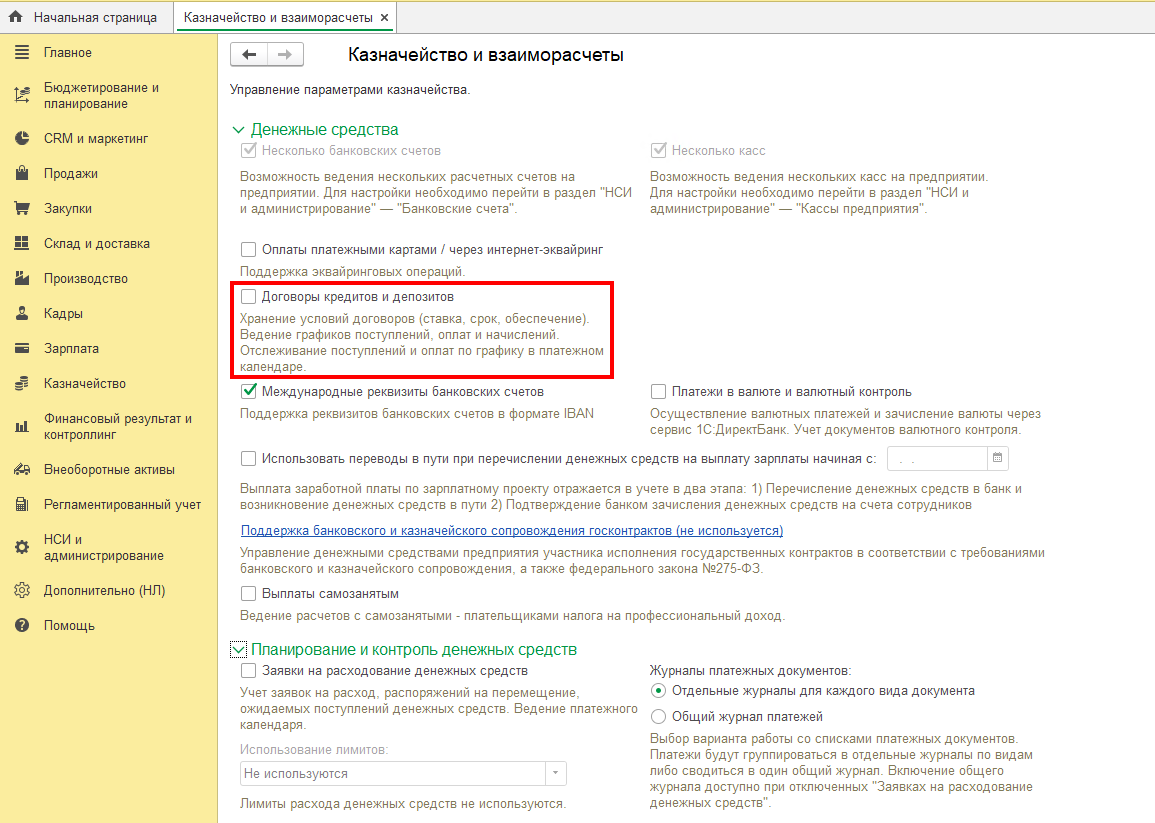1155x823 pixels.
Task: Open the Казначейство section
Action: [x=85, y=383]
